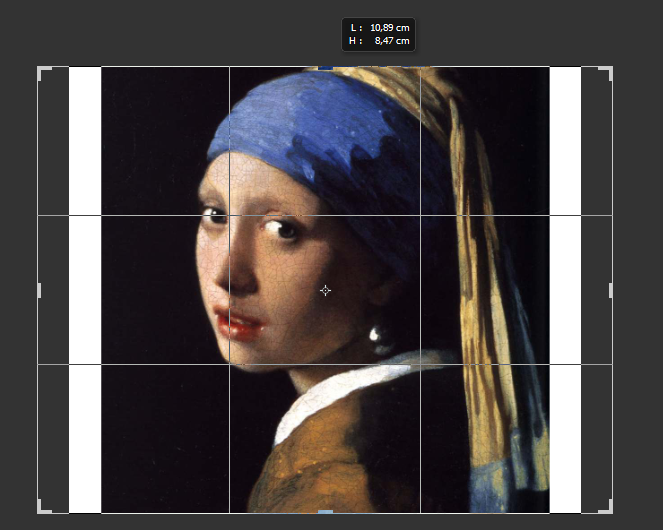This screenshot has height=530, width=663.
Task: Click the girl's red lips
Action: tap(240, 323)
